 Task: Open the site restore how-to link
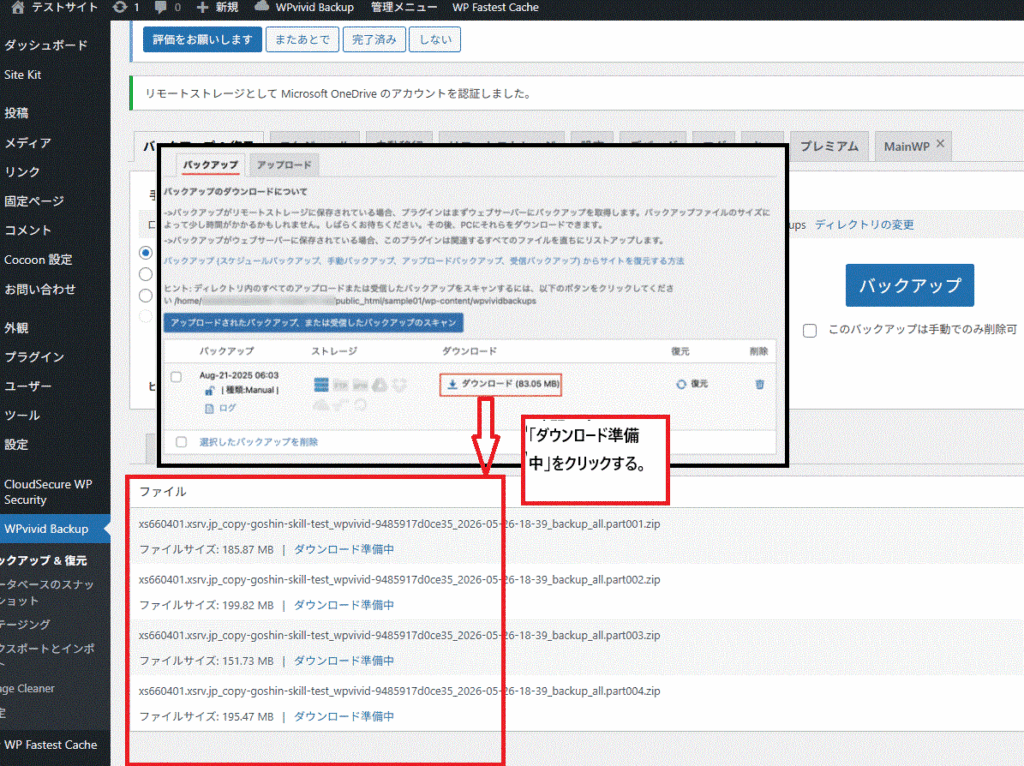click(424, 261)
